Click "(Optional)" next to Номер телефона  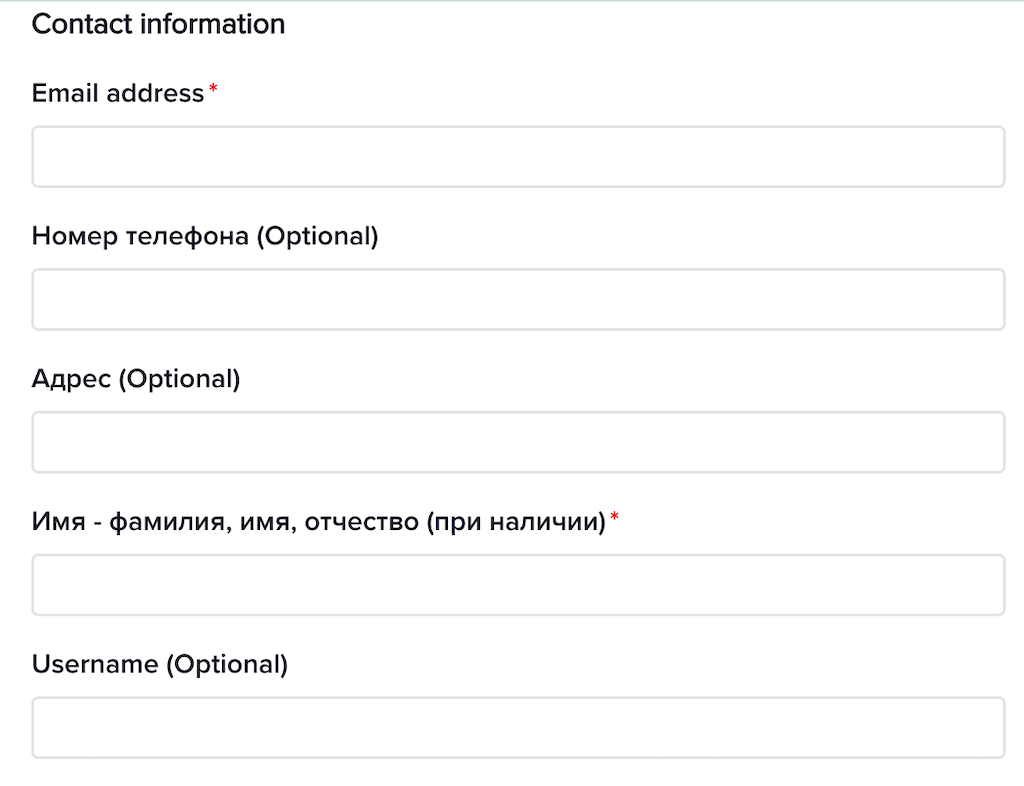tap(317, 237)
